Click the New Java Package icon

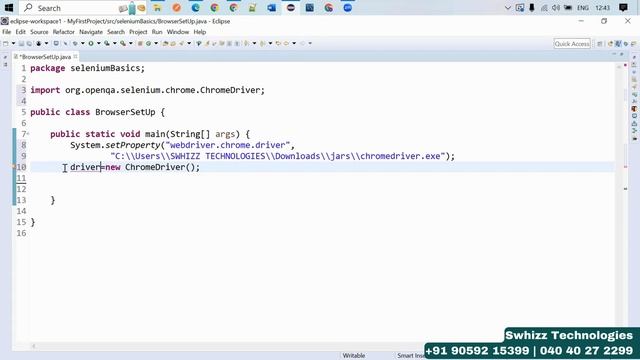[x=140, y=43]
